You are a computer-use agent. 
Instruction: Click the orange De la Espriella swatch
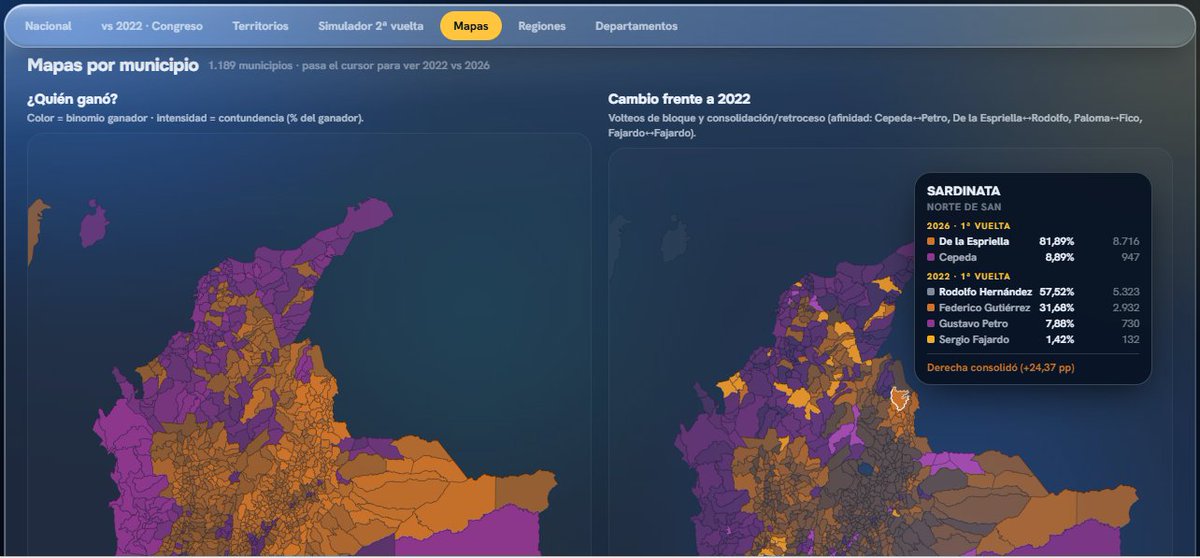931,242
